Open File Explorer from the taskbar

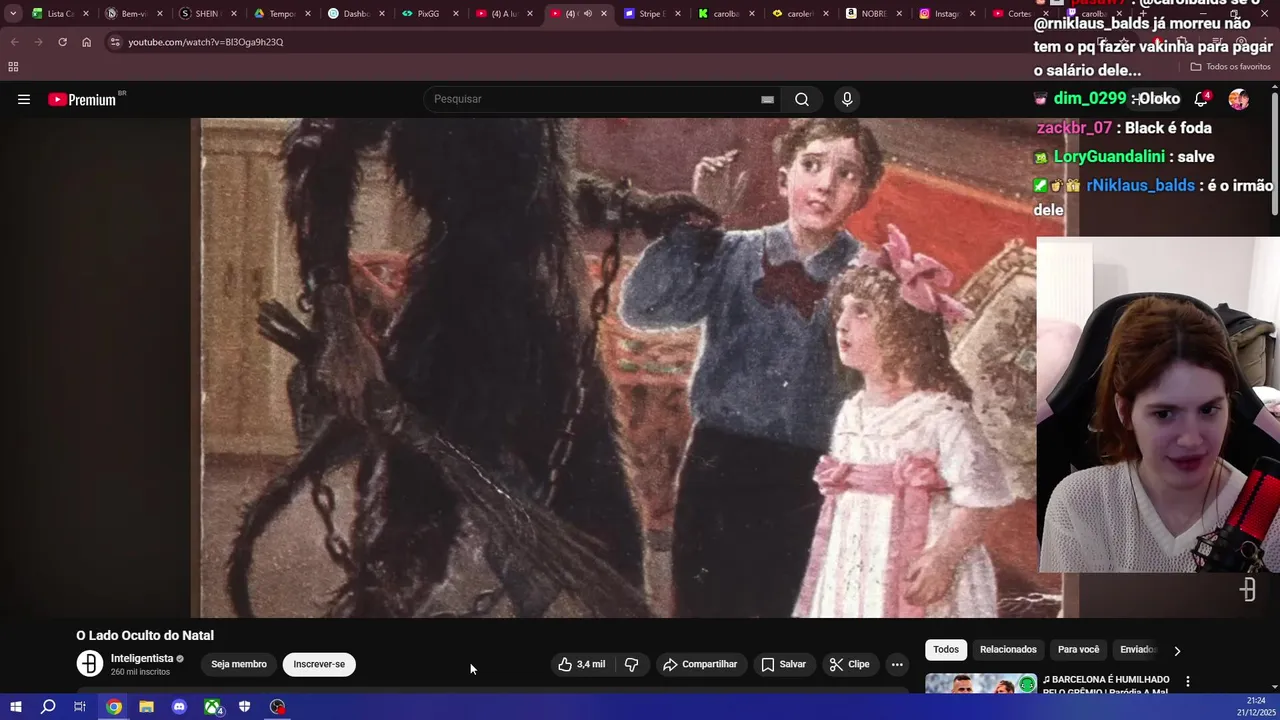(x=146, y=707)
